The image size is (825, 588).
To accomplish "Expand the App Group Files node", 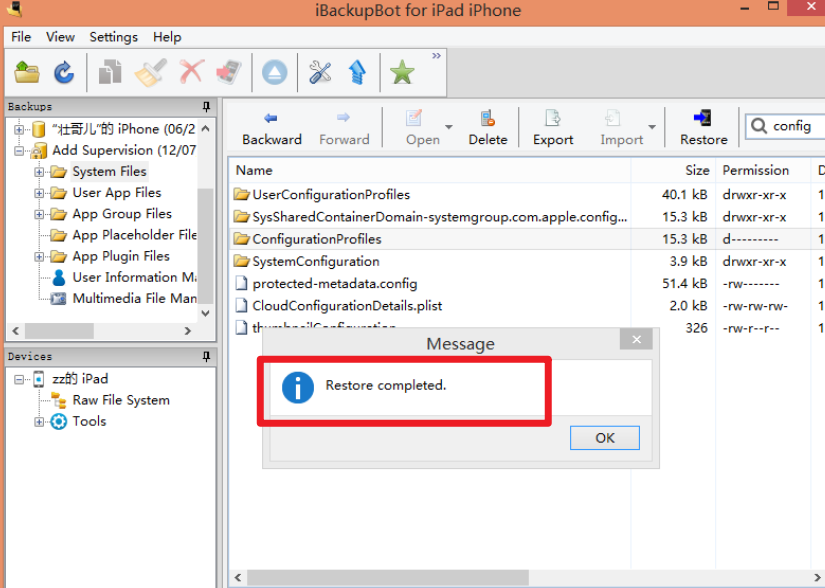I will click(x=39, y=214).
